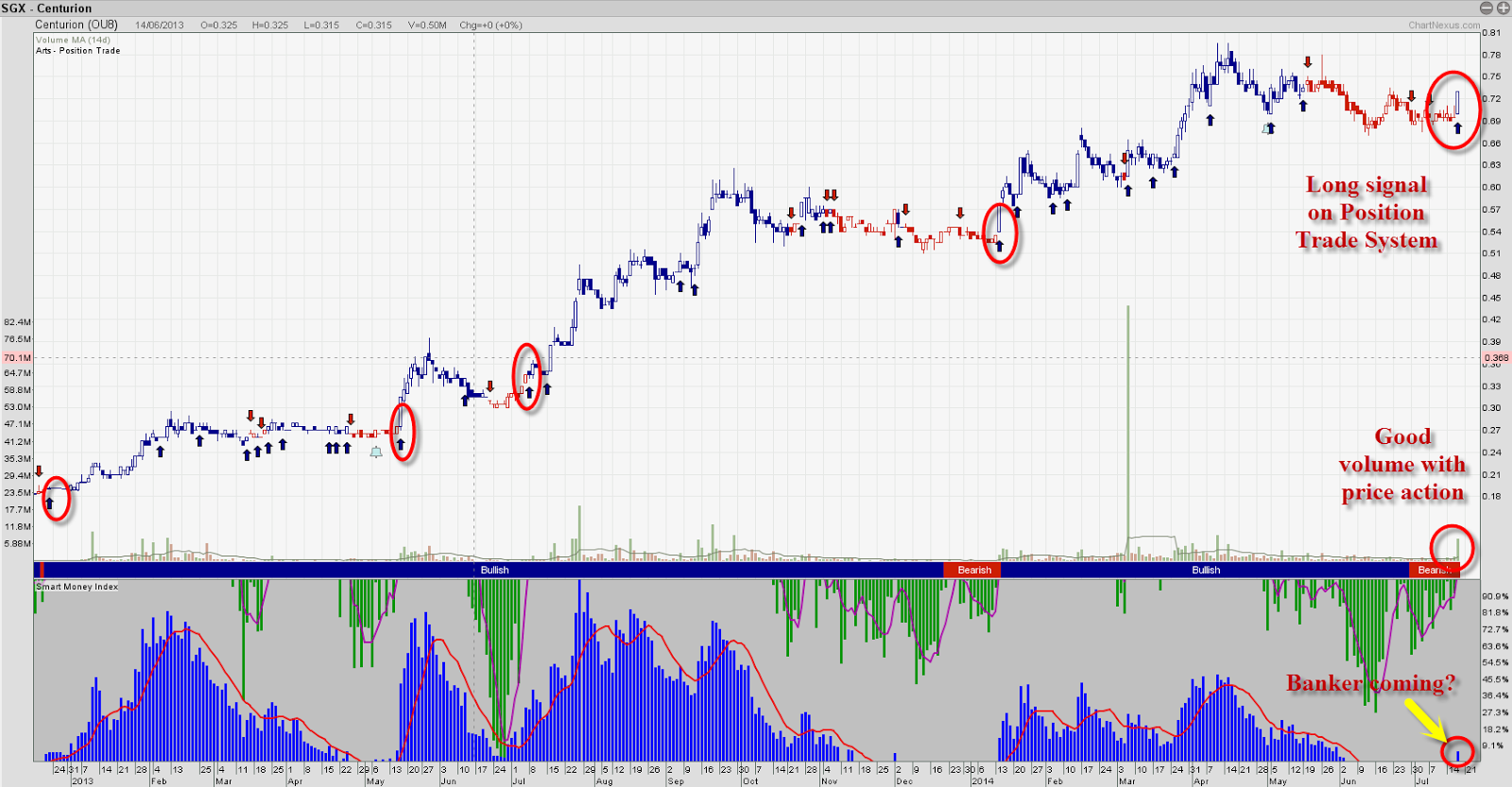This screenshot has width=1512, height=787.
Task: Click the 90.9% Smart Money axis label
Action: coord(1496,596)
